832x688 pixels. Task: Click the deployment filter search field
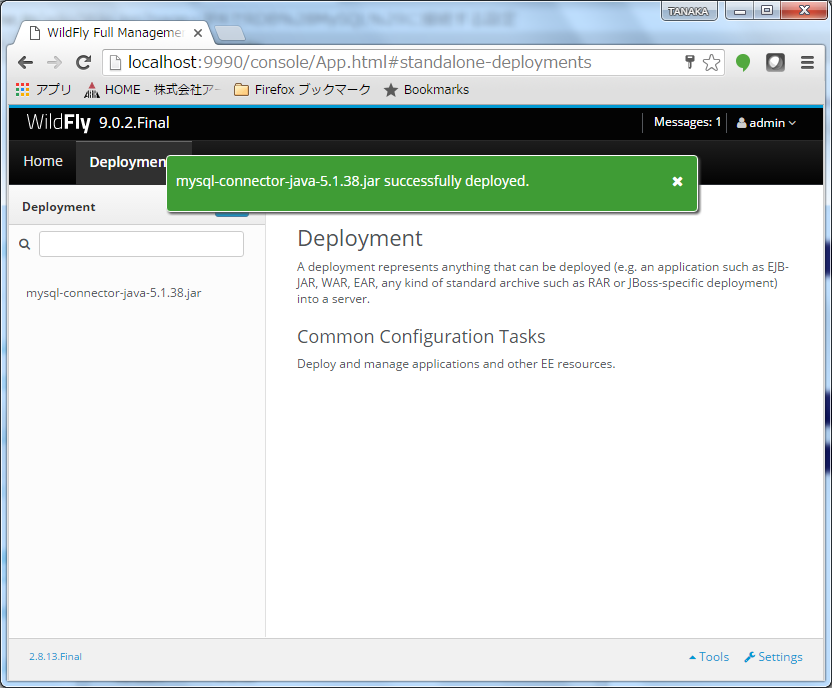[x=141, y=244]
